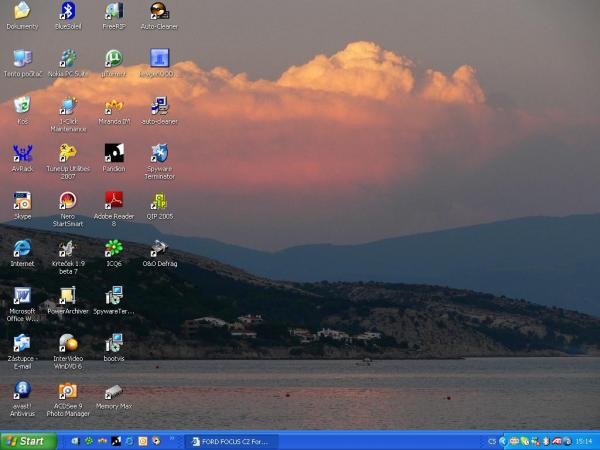Open ACDSee 9 Photo Manager
Screen dimensions: 600x450
pos(68,390)
